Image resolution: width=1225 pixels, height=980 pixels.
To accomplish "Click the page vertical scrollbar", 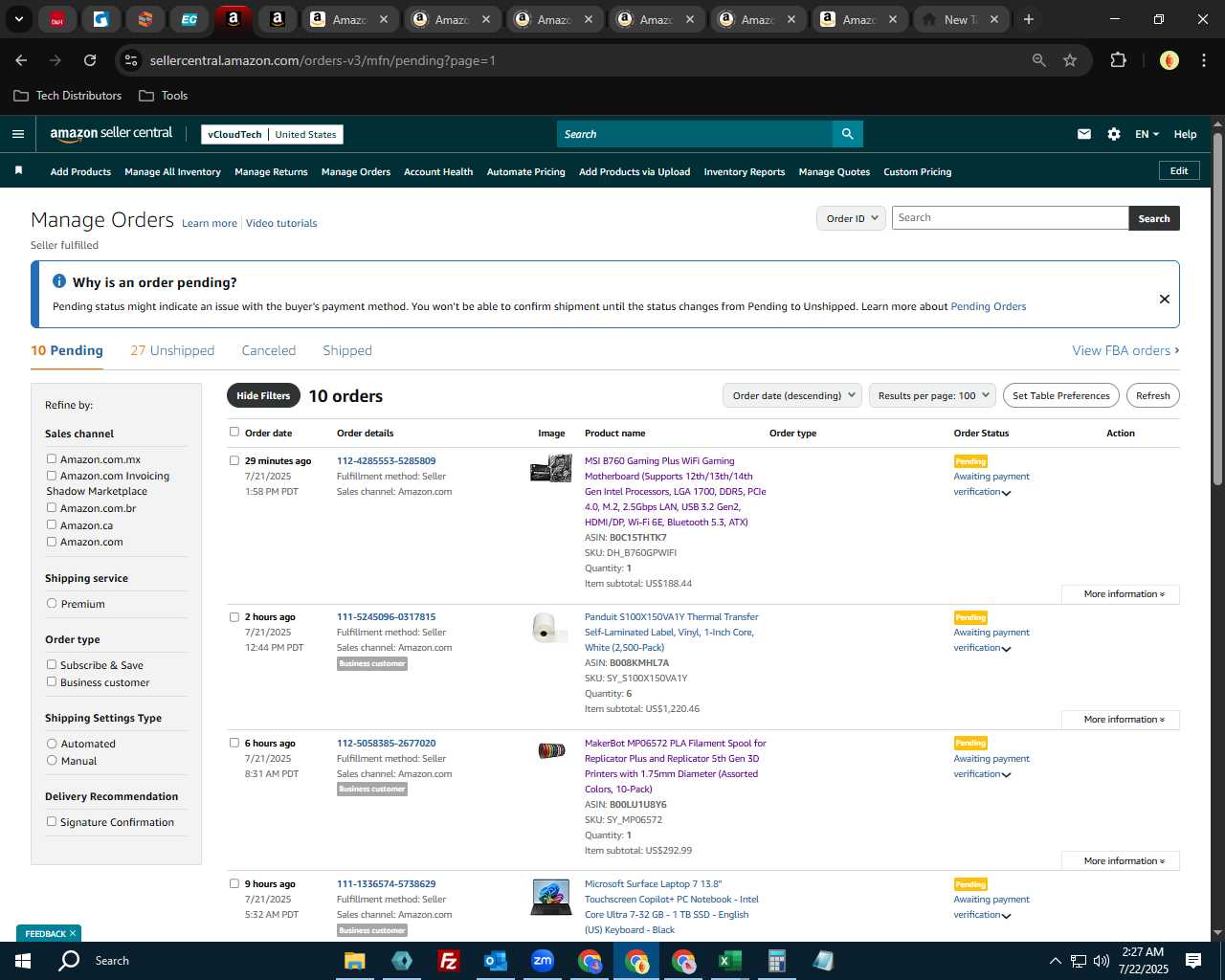I will 1217,311.
